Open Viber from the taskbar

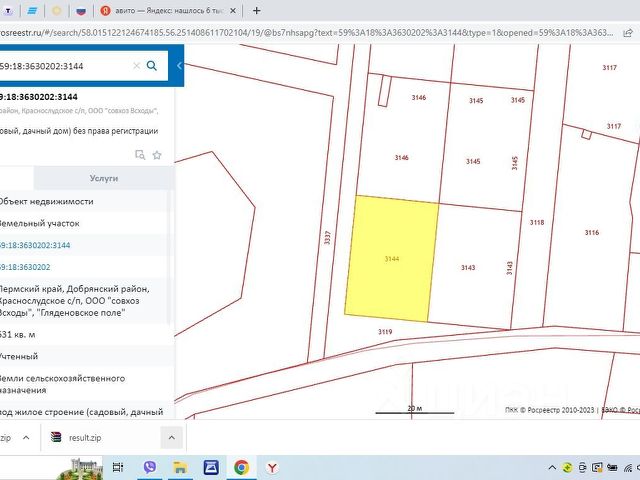click(149, 467)
